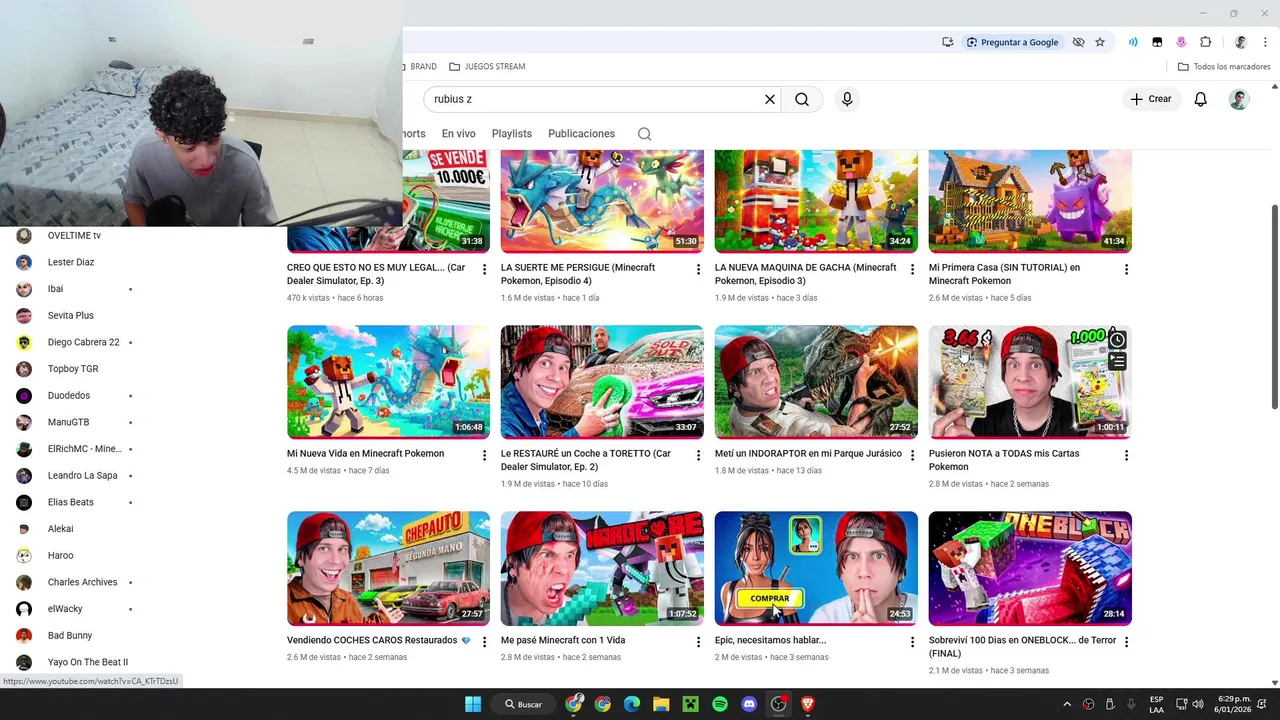Open YouTube notifications bell
The height and width of the screenshot is (720, 1280).
tap(1200, 99)
